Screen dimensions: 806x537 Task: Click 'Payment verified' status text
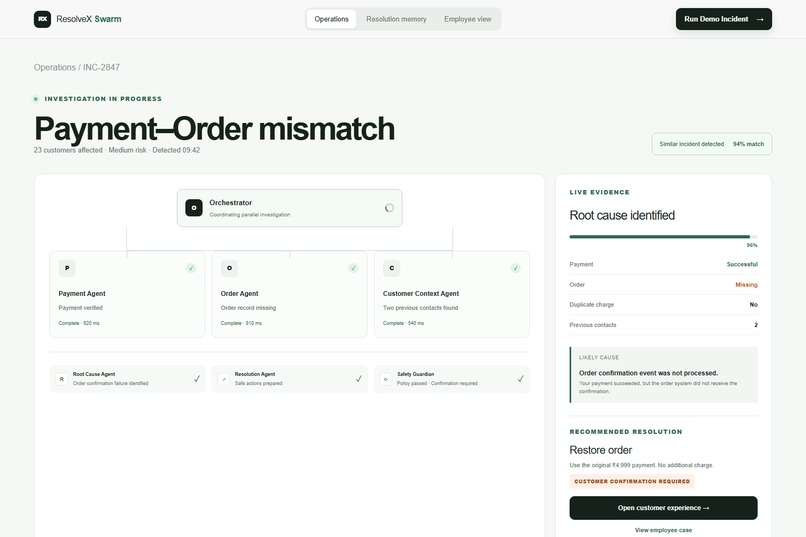(81, 308)
